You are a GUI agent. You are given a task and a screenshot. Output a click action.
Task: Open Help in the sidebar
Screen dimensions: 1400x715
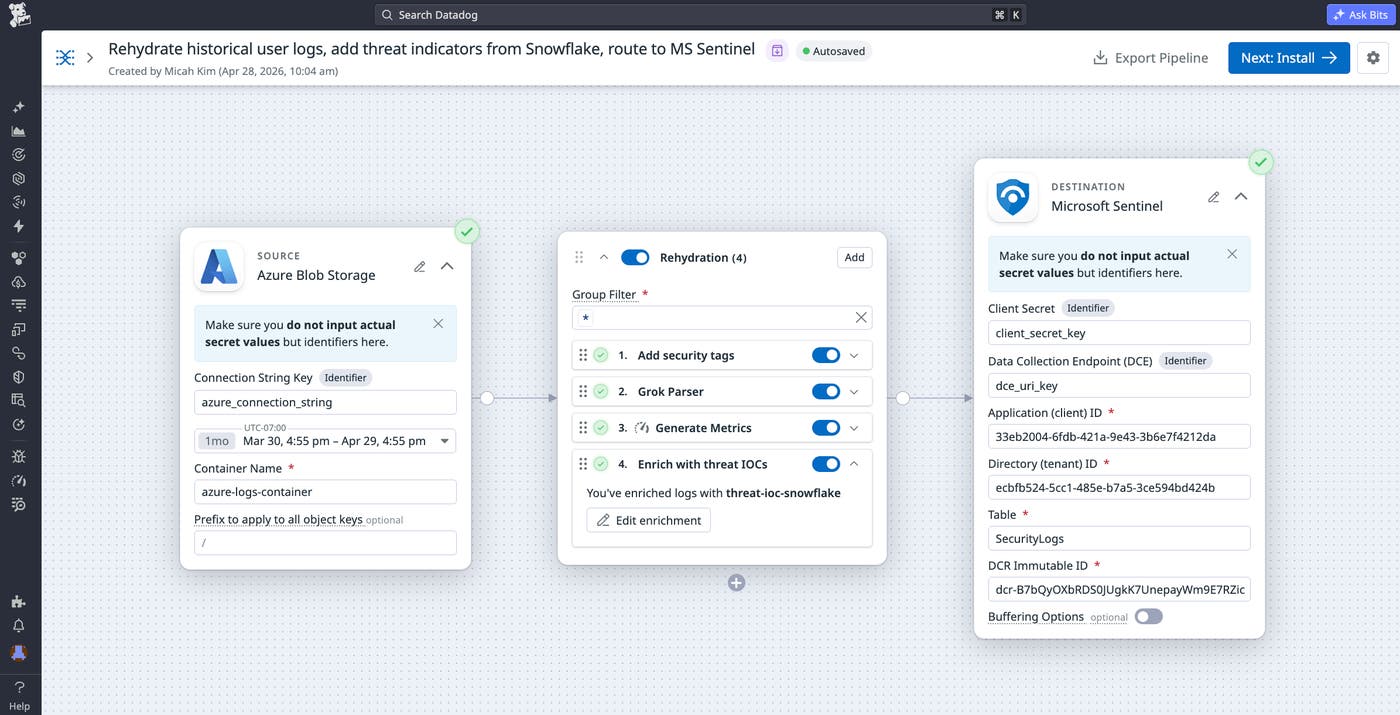click(19, 695)
